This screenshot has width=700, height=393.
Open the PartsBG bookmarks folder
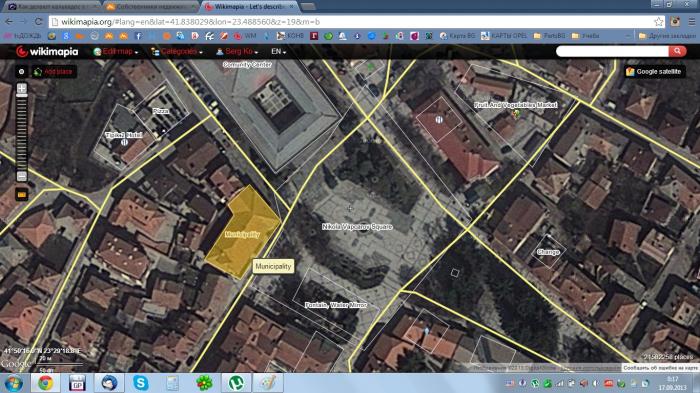(x=549, y=36)
